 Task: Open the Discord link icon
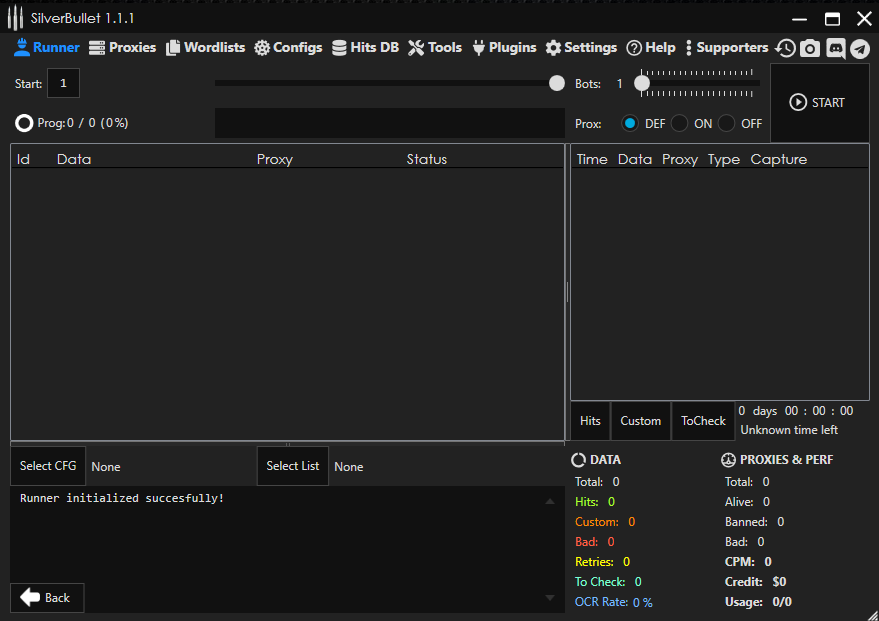pos(835,48)
